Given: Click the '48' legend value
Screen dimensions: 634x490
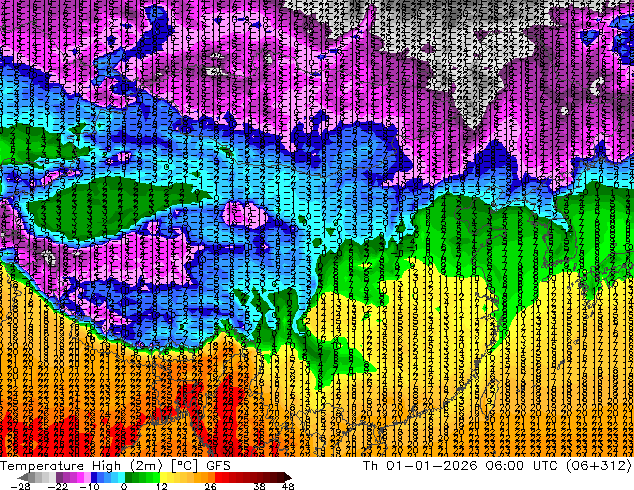Looking at the screenshot, I should [x=288, y=486].
